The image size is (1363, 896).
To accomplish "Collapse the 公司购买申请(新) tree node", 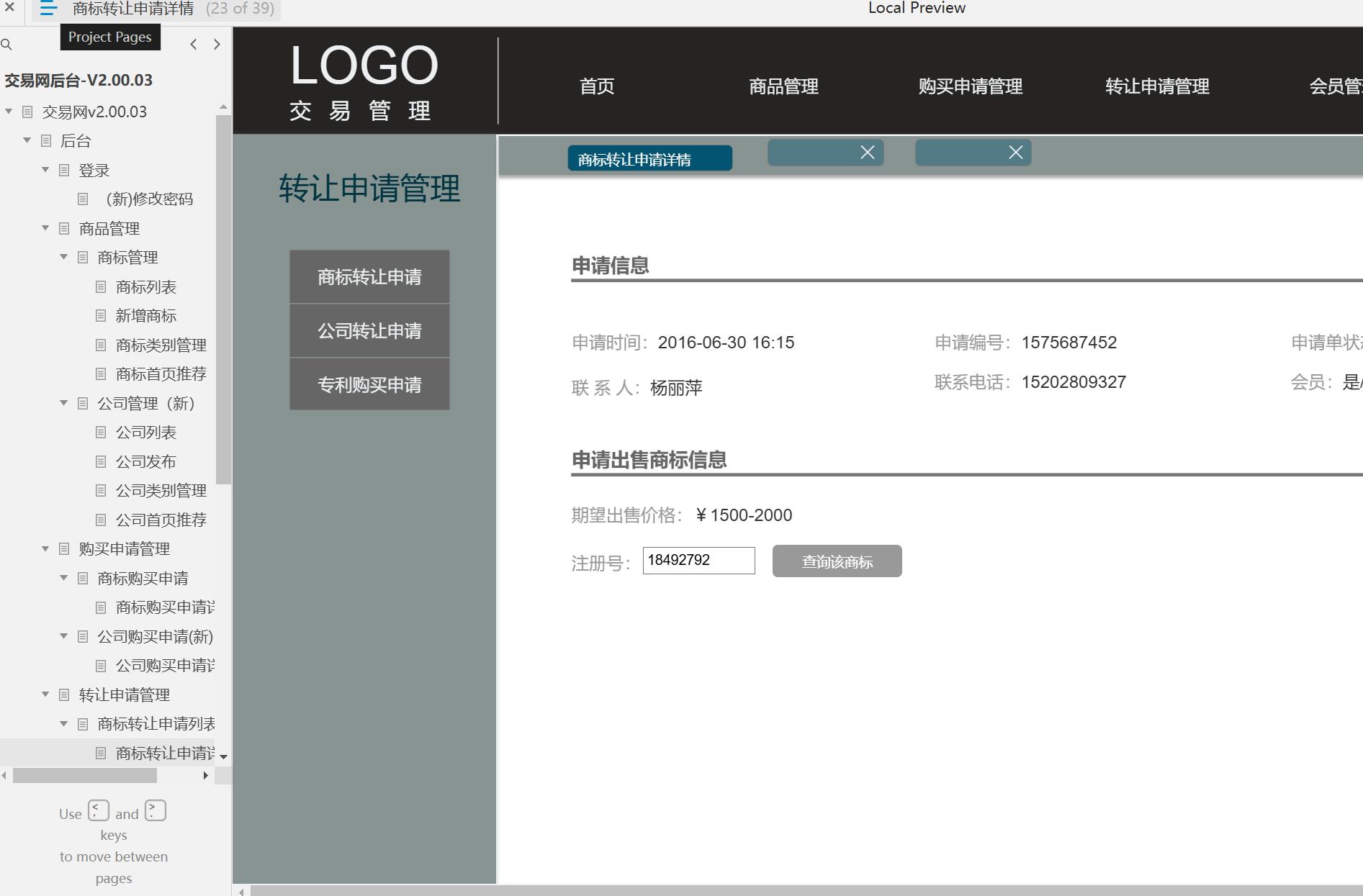I will [x=63, y=636].
